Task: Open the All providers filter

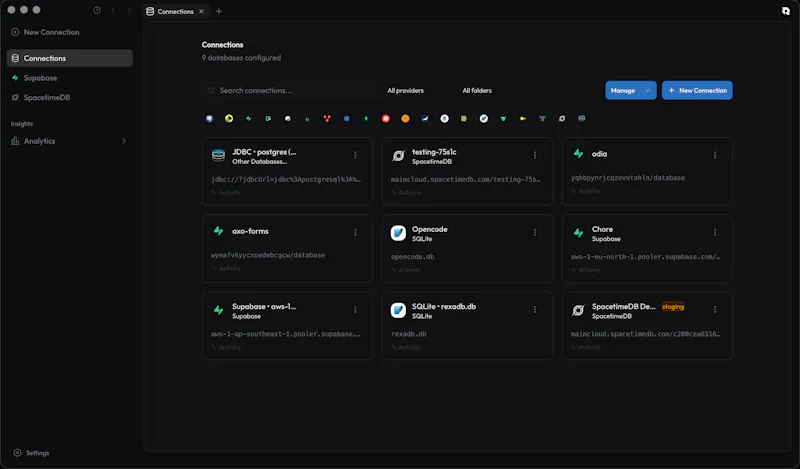Action: [406, 90]
